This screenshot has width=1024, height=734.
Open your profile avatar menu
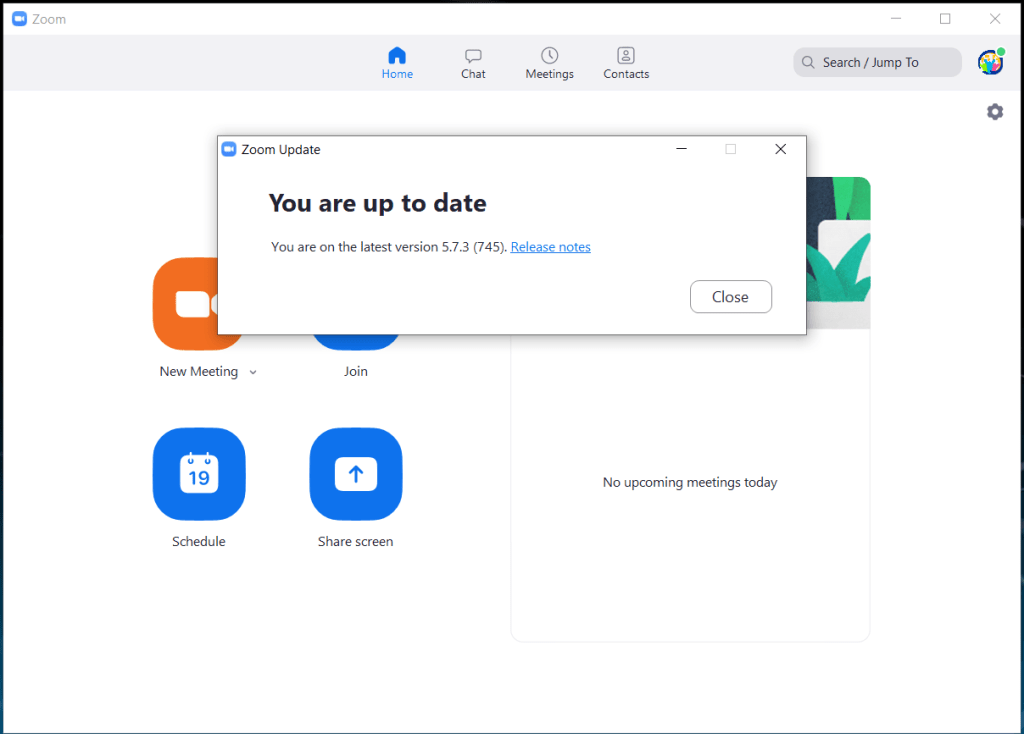pos(989,62)
